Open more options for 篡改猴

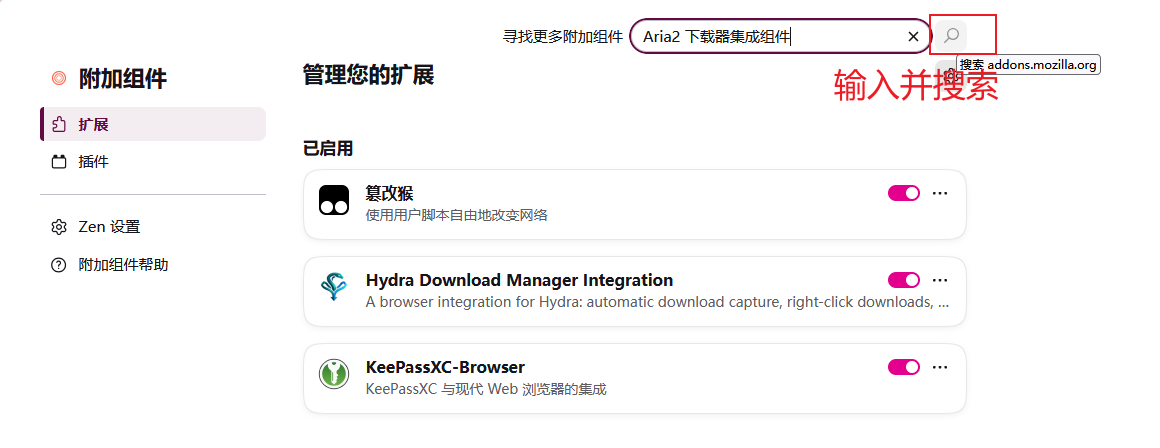pyautogui.click(x=940, y=193)
